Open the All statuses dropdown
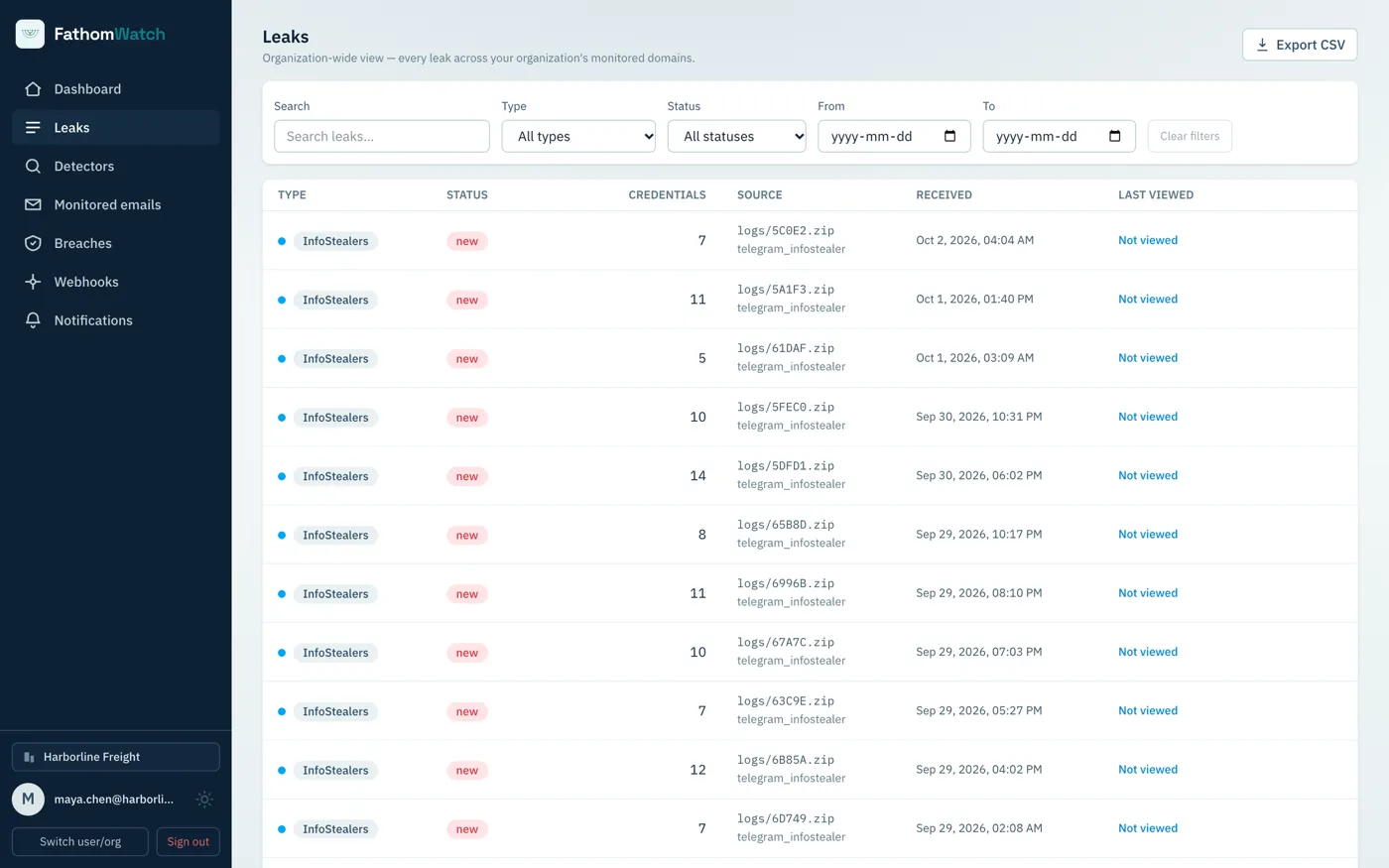This screenshot has height=868, width=1389. tap(737, 137)
